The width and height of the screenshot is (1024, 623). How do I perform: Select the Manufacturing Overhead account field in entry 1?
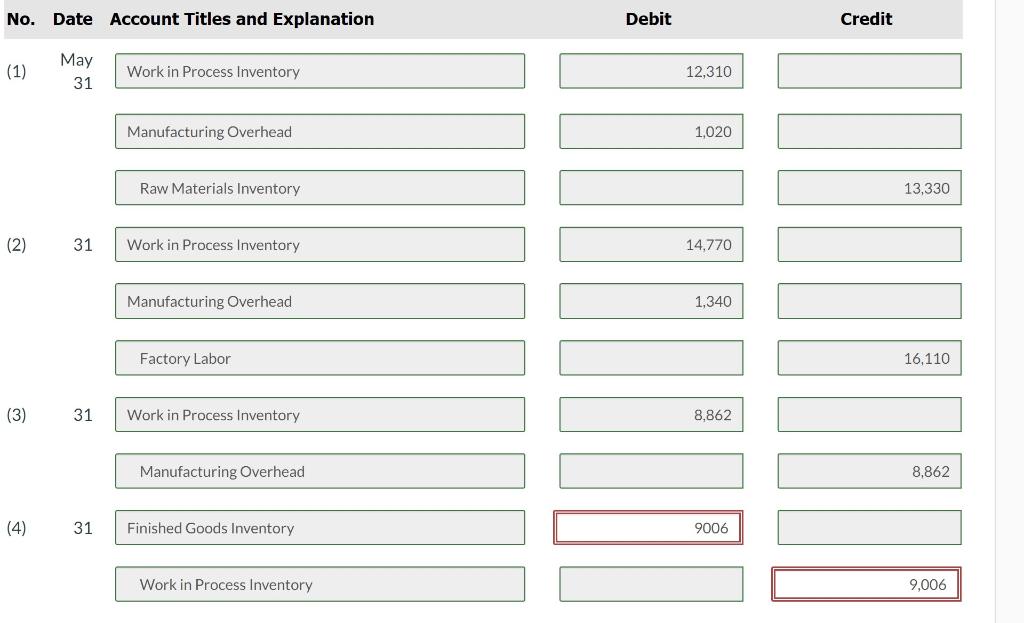click(320, 131)
